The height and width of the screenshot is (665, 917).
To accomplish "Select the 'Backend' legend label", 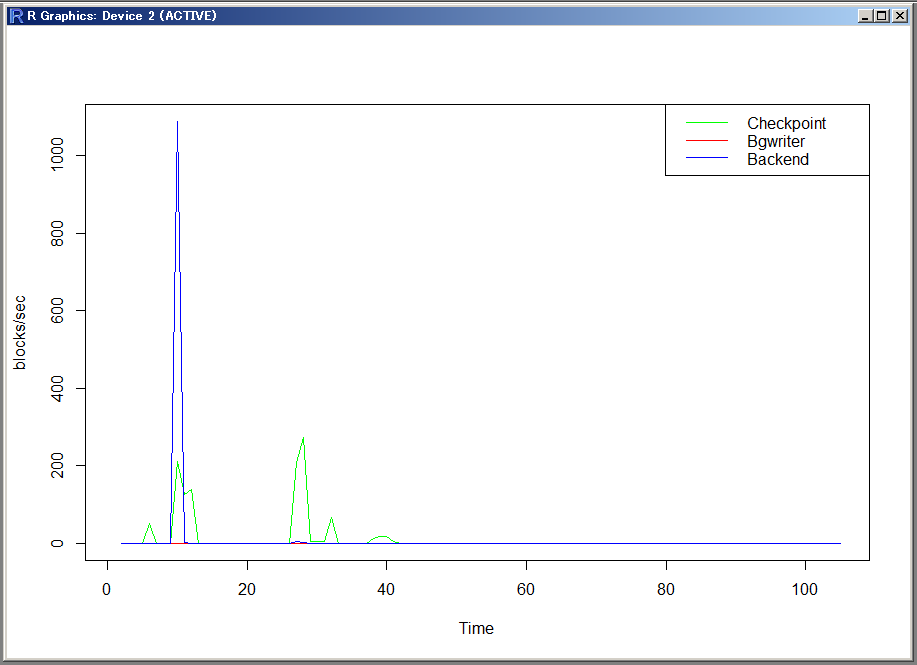I will point(778,159).
